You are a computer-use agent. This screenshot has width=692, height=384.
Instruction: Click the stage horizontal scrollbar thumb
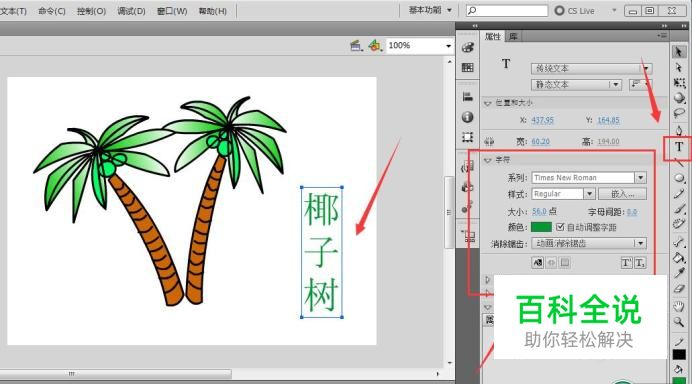(x=115, y=374)
